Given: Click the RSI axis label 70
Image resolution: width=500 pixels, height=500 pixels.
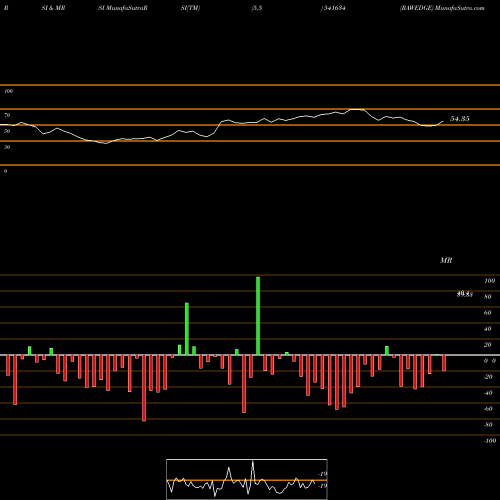Looking at the screenshot, I should pyautogui.click(x=7, y=115).
